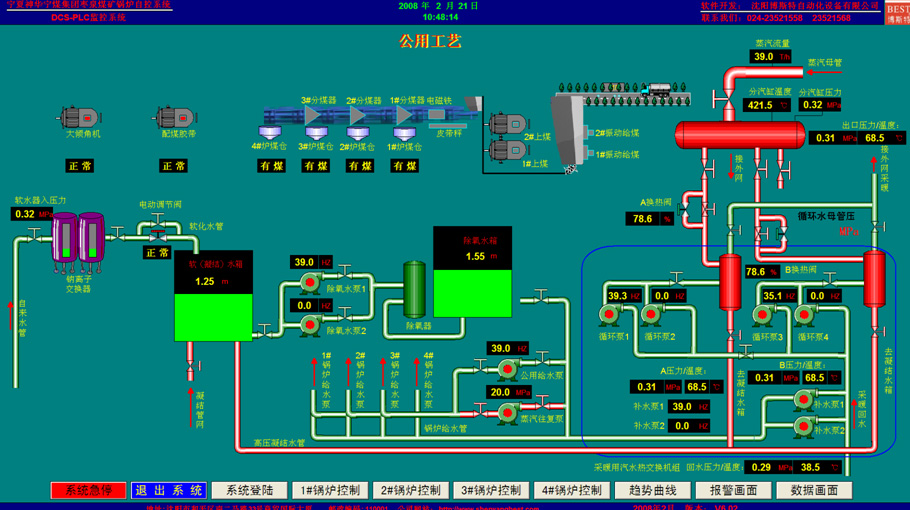Select the 循环泵1 pump icon

pos(610,316)
